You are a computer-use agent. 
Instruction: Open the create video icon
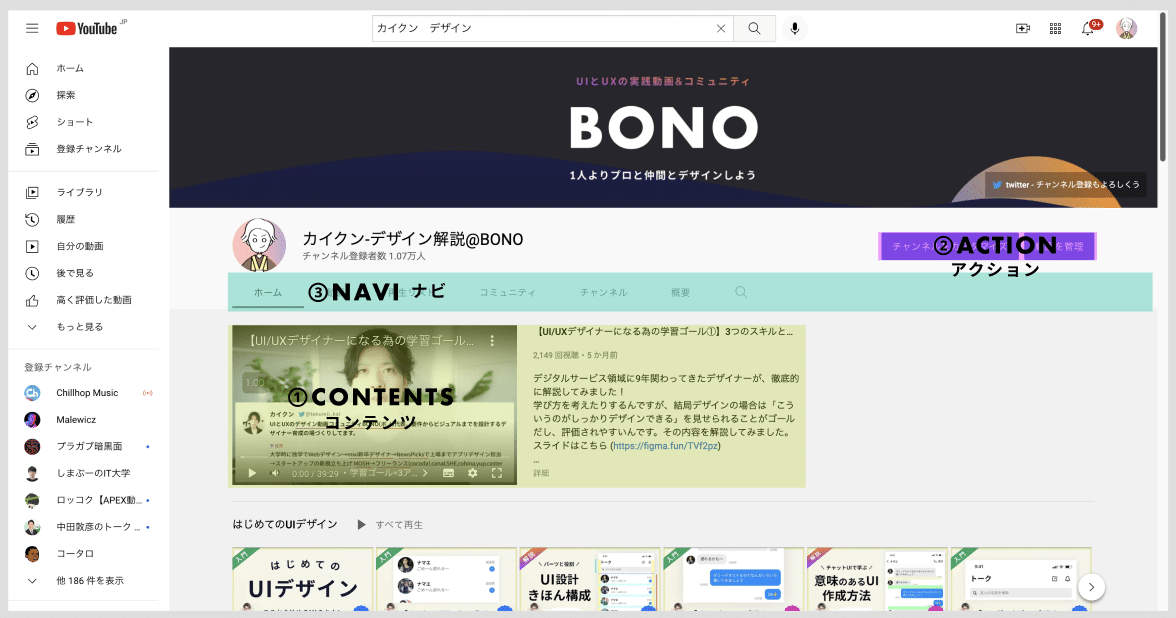(x=1022, y=28)
